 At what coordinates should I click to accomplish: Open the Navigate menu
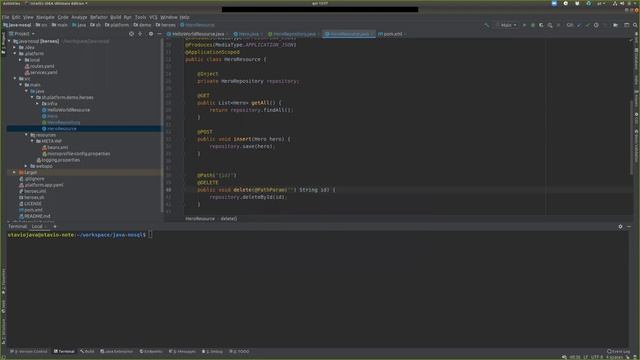click(x=45, y=17)
